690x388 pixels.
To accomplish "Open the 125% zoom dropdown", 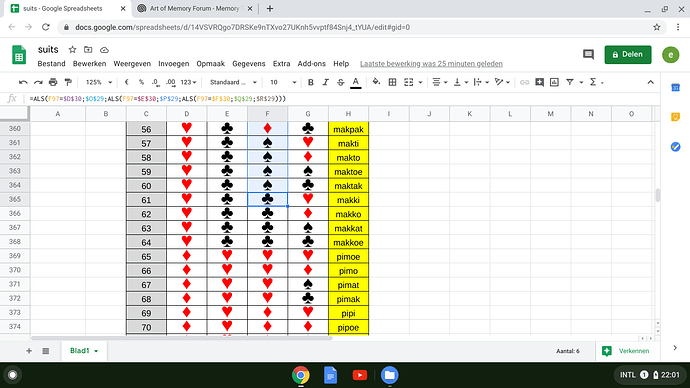I will [99, 82].
